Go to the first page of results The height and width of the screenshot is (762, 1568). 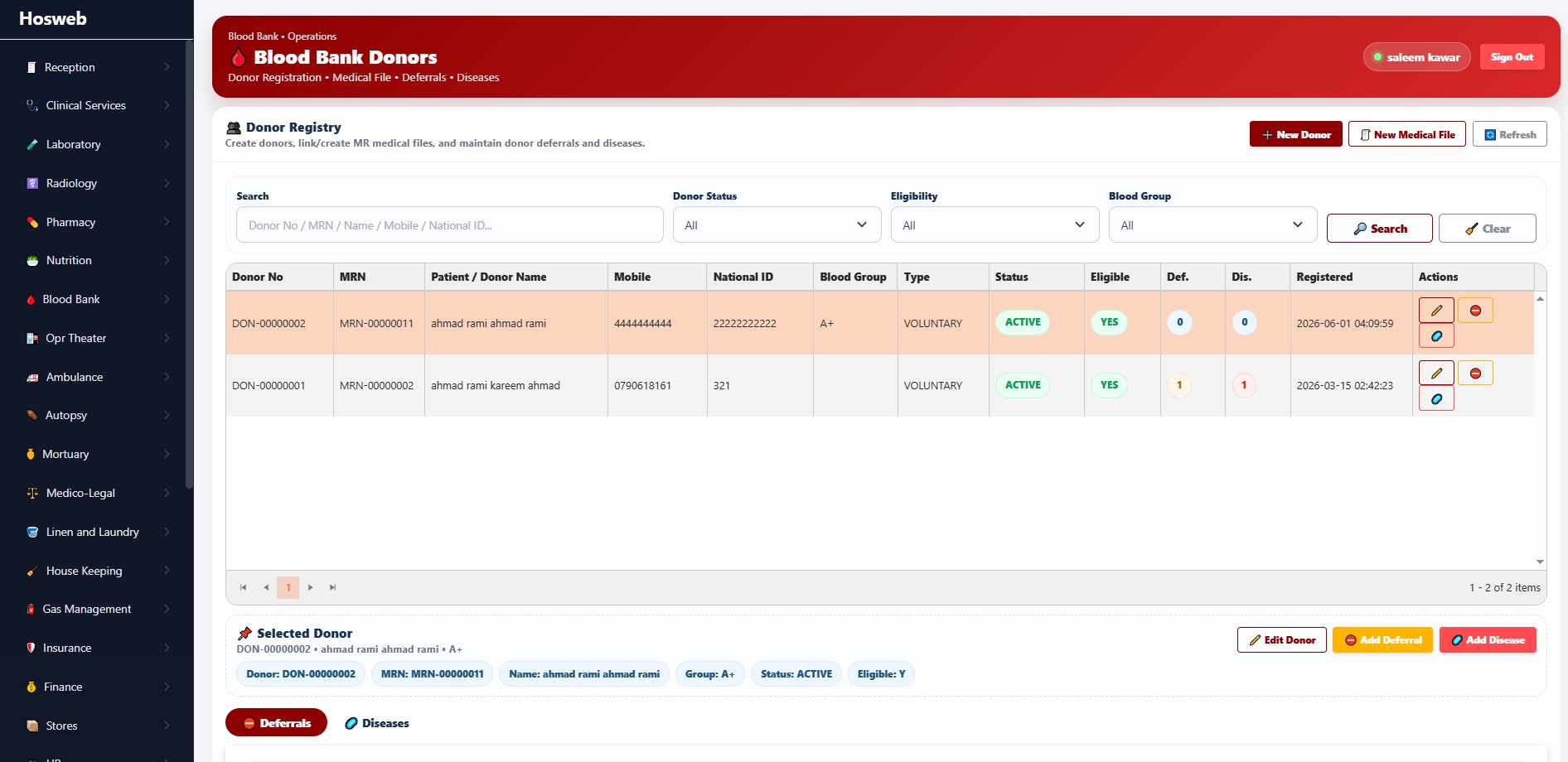(243, 587)
